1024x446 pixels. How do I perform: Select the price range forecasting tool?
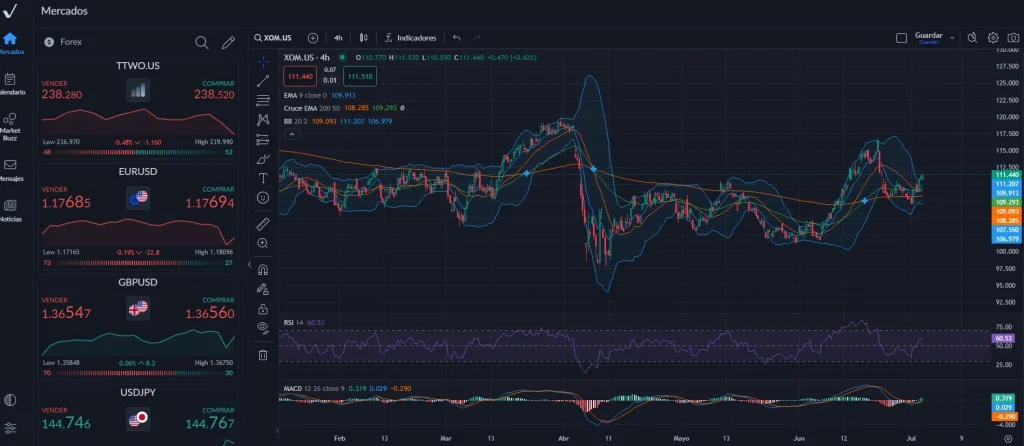click(263, 139)
